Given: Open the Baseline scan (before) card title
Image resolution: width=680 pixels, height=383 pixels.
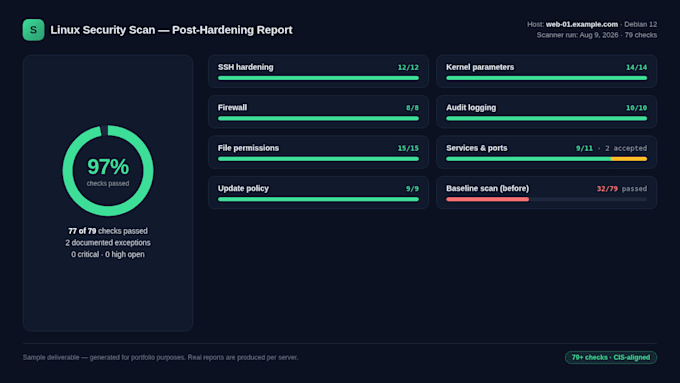Looking at the screenshot, I should pos(487,188).
